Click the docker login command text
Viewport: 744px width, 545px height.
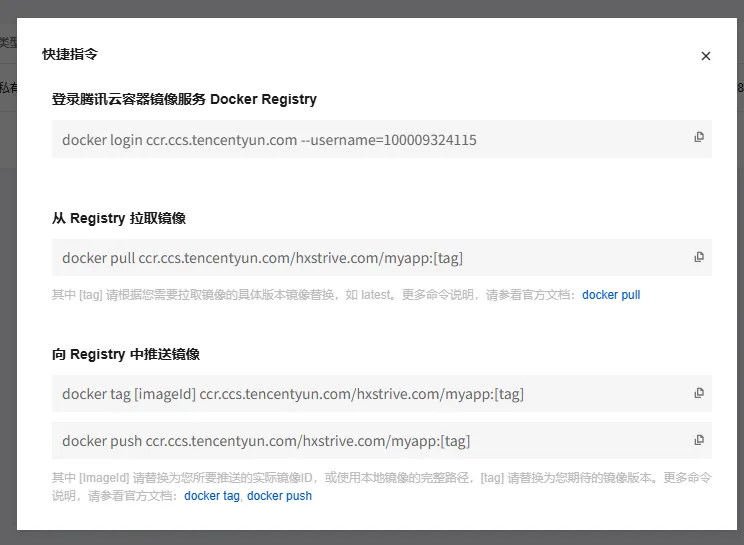269,140
